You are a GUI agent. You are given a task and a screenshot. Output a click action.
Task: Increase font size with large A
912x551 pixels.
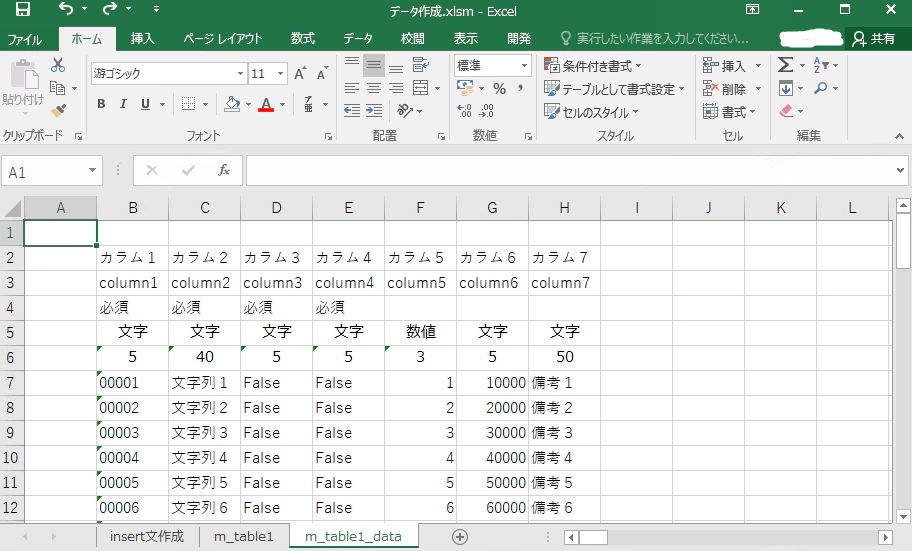(300, 73)
